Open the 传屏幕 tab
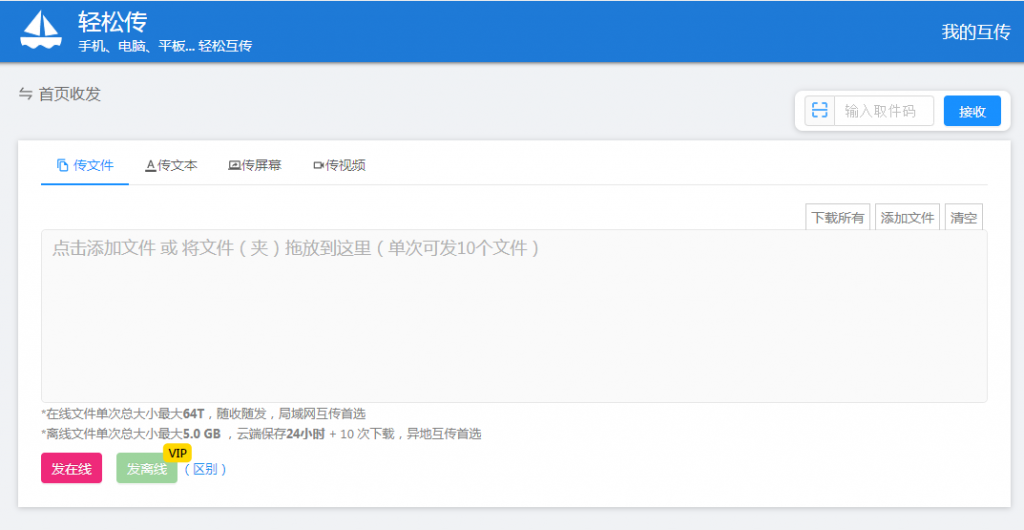 [255, 165]
